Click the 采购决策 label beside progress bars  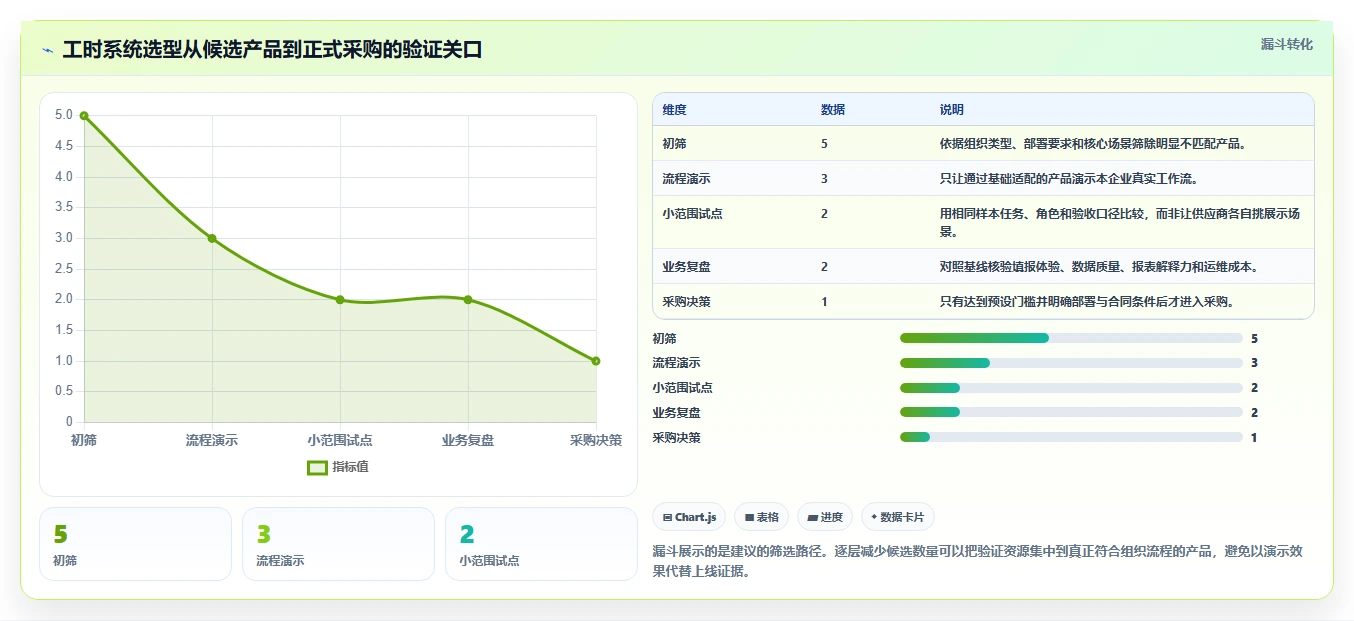[x=676, y=437]
